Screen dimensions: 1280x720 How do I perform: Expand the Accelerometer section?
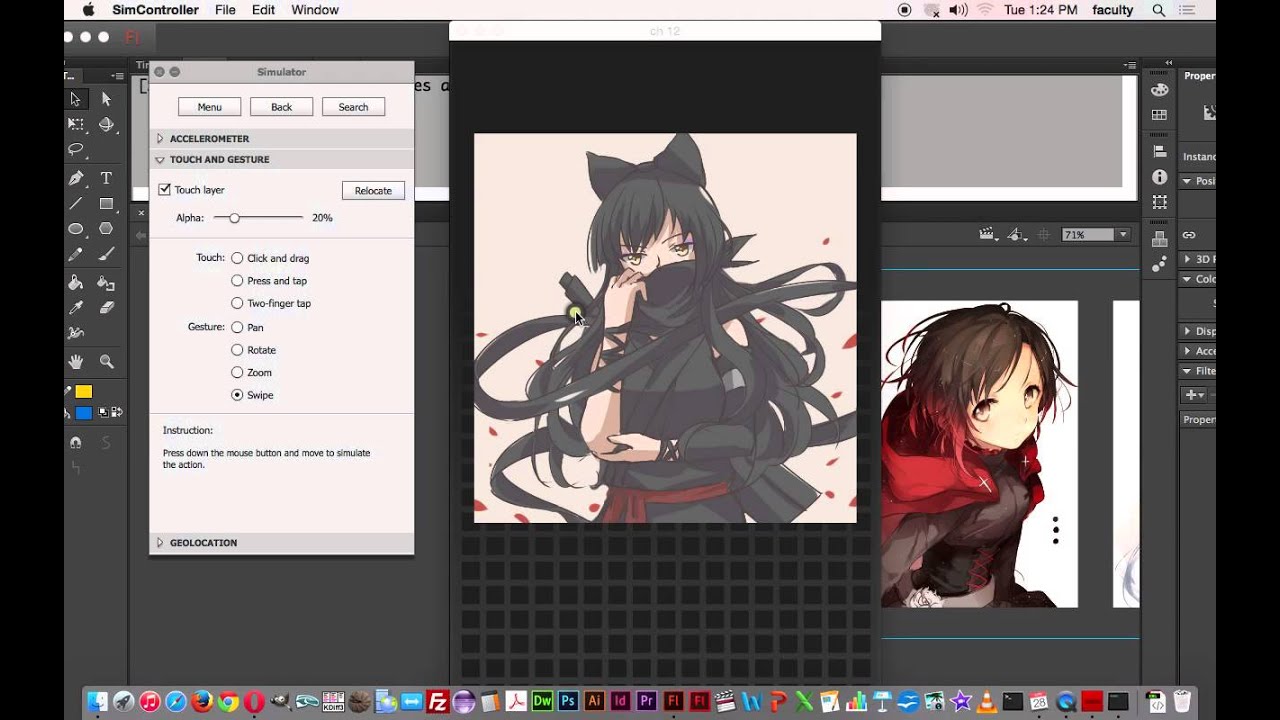[160, 139]
